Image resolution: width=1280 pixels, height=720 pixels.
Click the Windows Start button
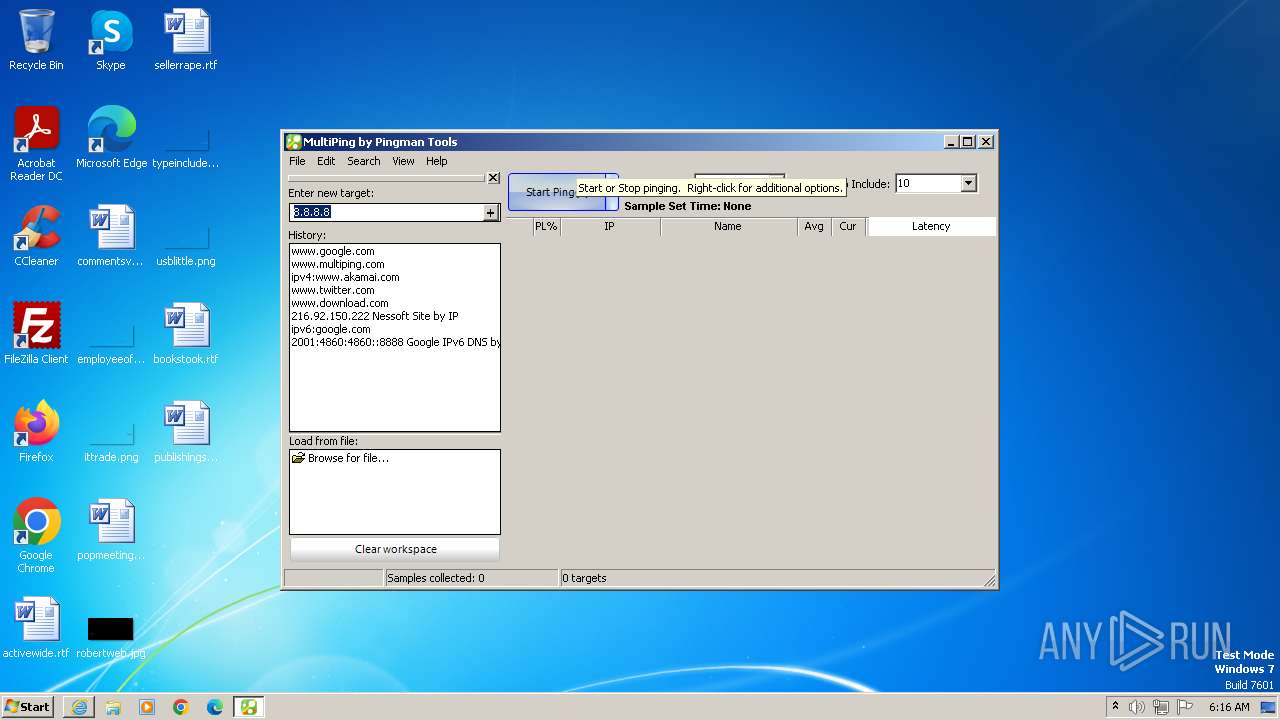(28, 707)
